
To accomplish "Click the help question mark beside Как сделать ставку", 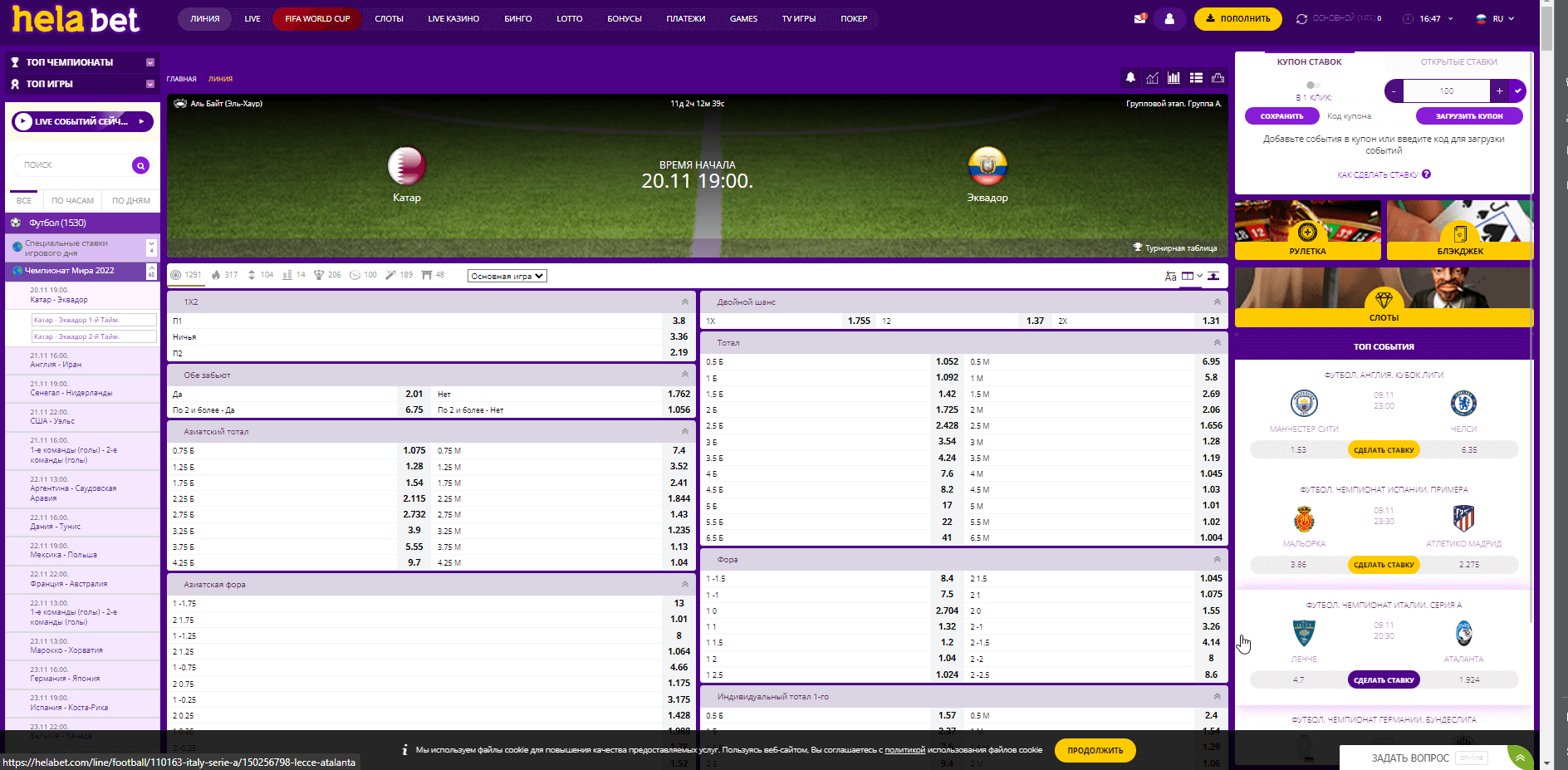I will point(1426,174).
